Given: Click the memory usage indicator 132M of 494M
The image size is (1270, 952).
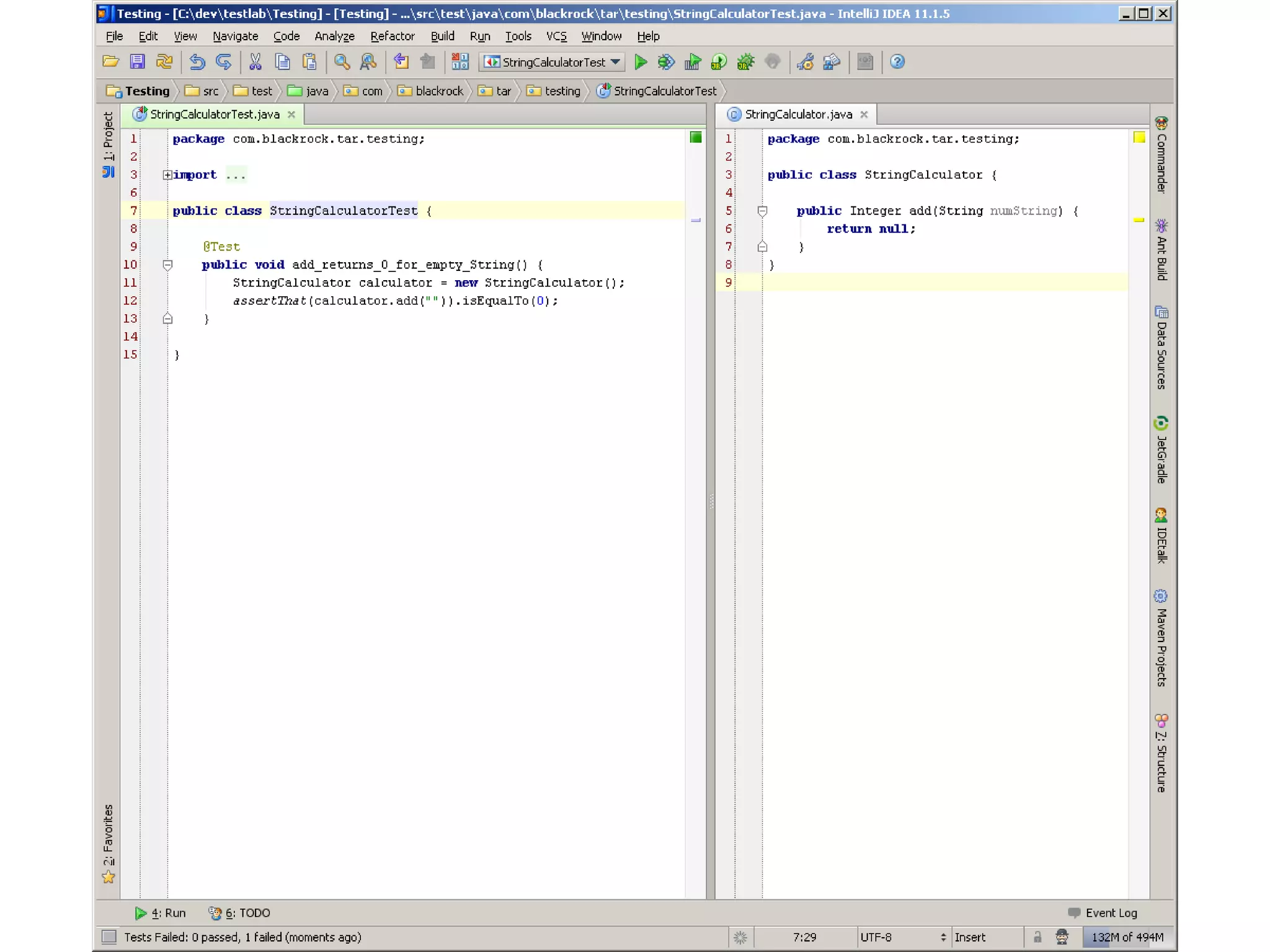Looking at the screenshot, I should (x=1127, y=937).
